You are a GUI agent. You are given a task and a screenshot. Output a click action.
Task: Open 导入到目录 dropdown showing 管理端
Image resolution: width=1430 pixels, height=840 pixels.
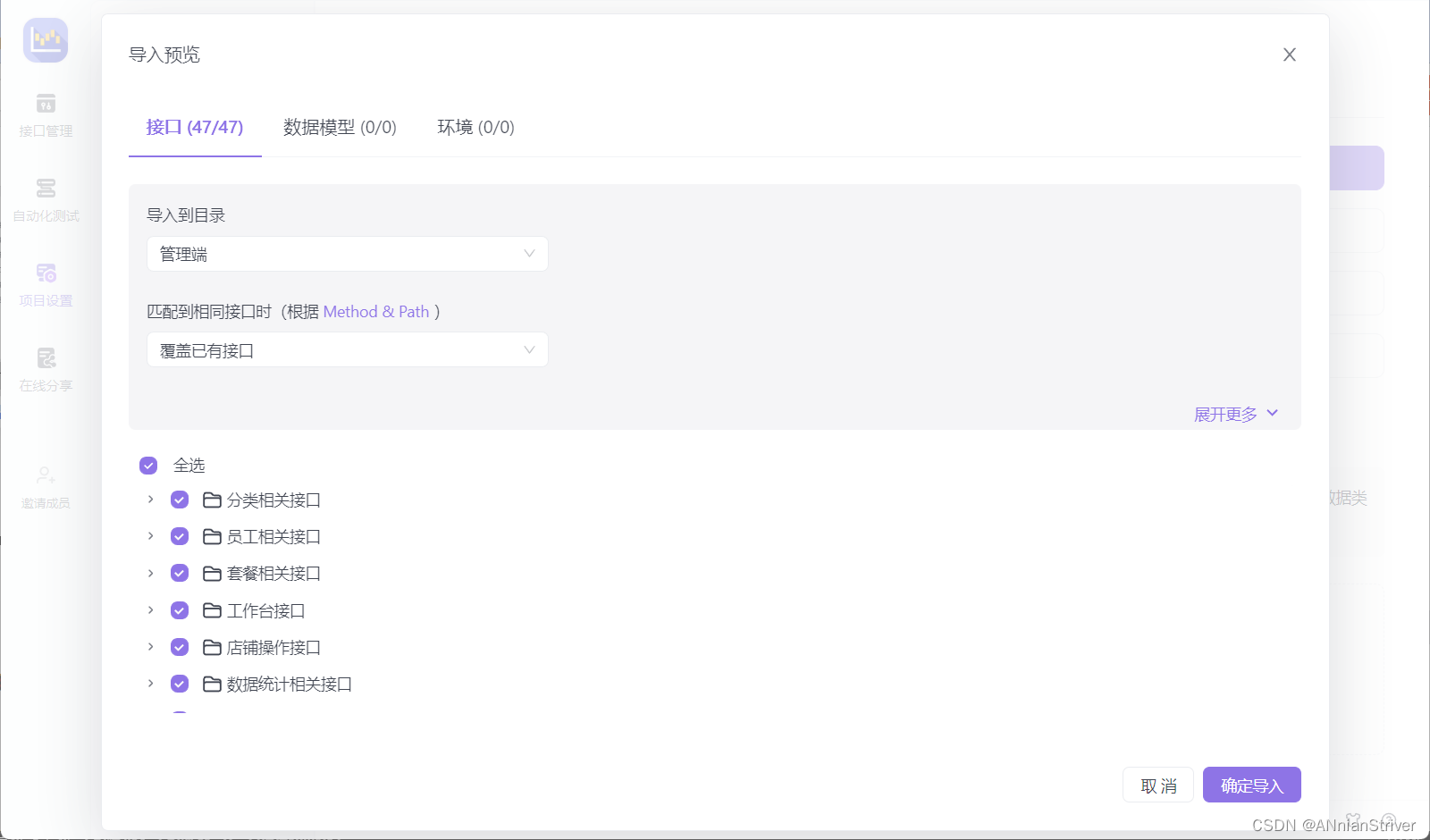(x=348, y=254)
